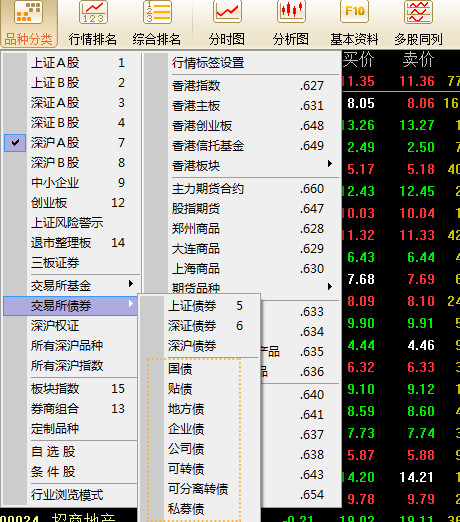Select 深证A股 from the menu
460x522 pixels.
(71, 103)
